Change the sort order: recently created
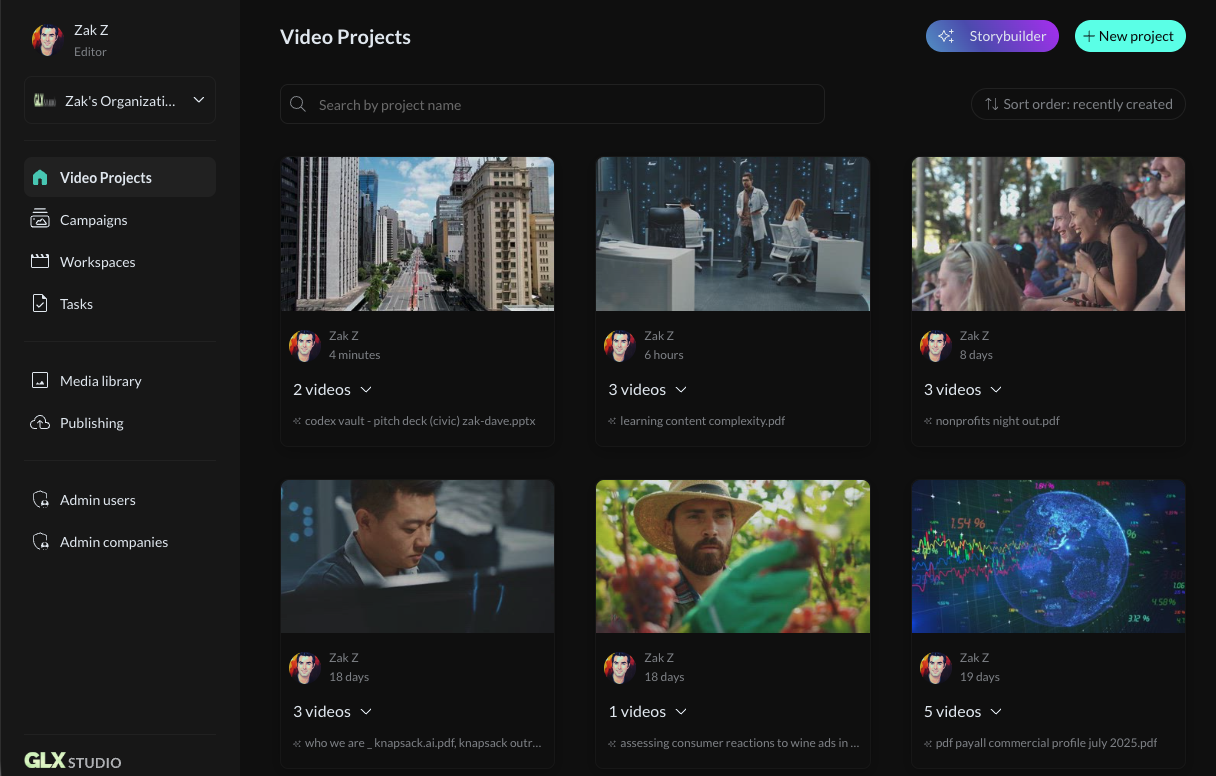Image resolution: width=1216 pixels, height=776 pixels. (1078, 104)
